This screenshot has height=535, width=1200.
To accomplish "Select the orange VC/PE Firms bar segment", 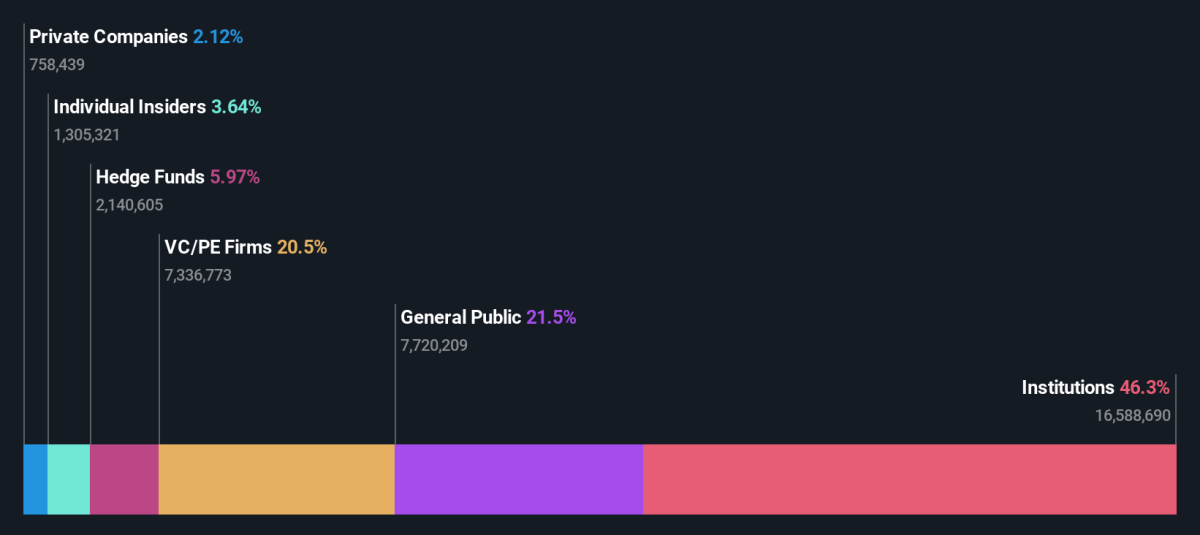I will [x=276, y=479].
